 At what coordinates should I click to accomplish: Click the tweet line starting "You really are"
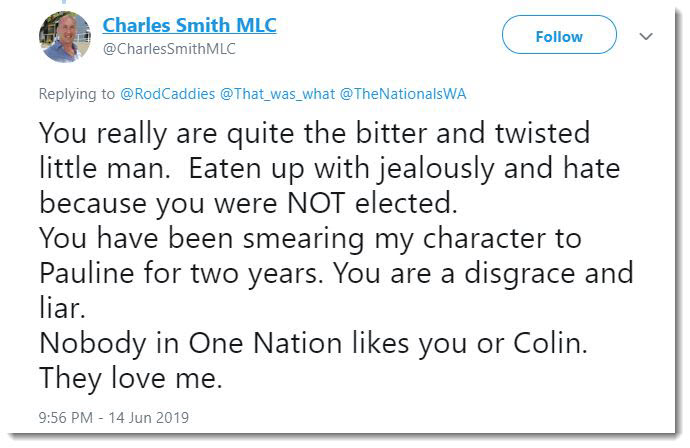click(315, 133)
